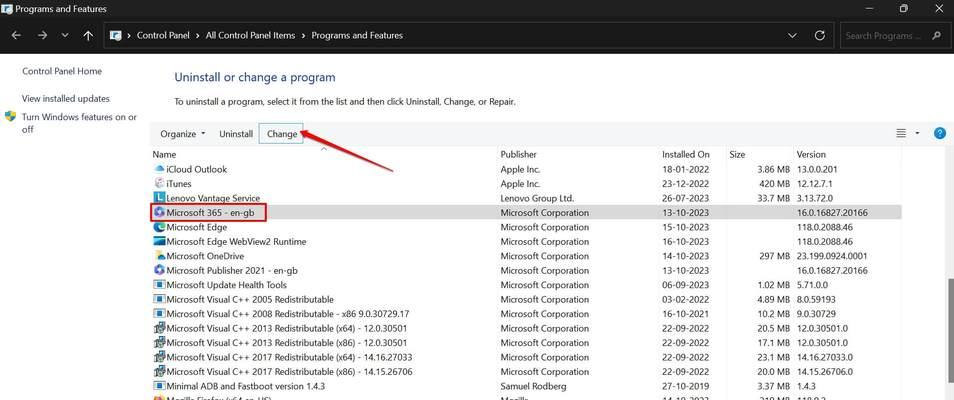Restore down the window

pyautogui.click(x=904, y=9)
